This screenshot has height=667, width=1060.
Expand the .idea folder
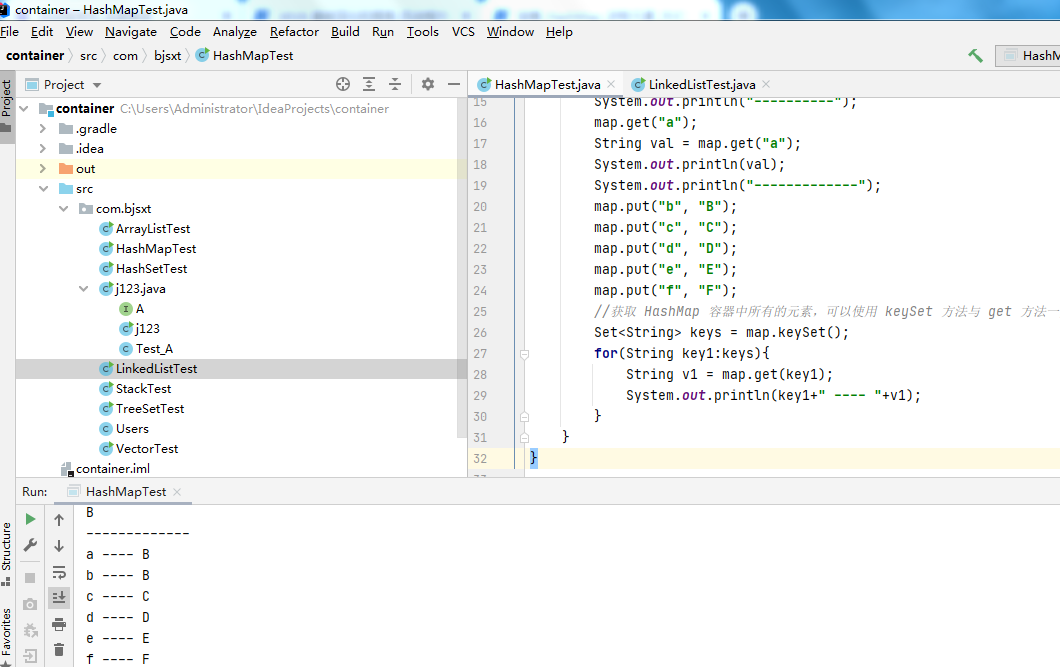pos(43,148)
